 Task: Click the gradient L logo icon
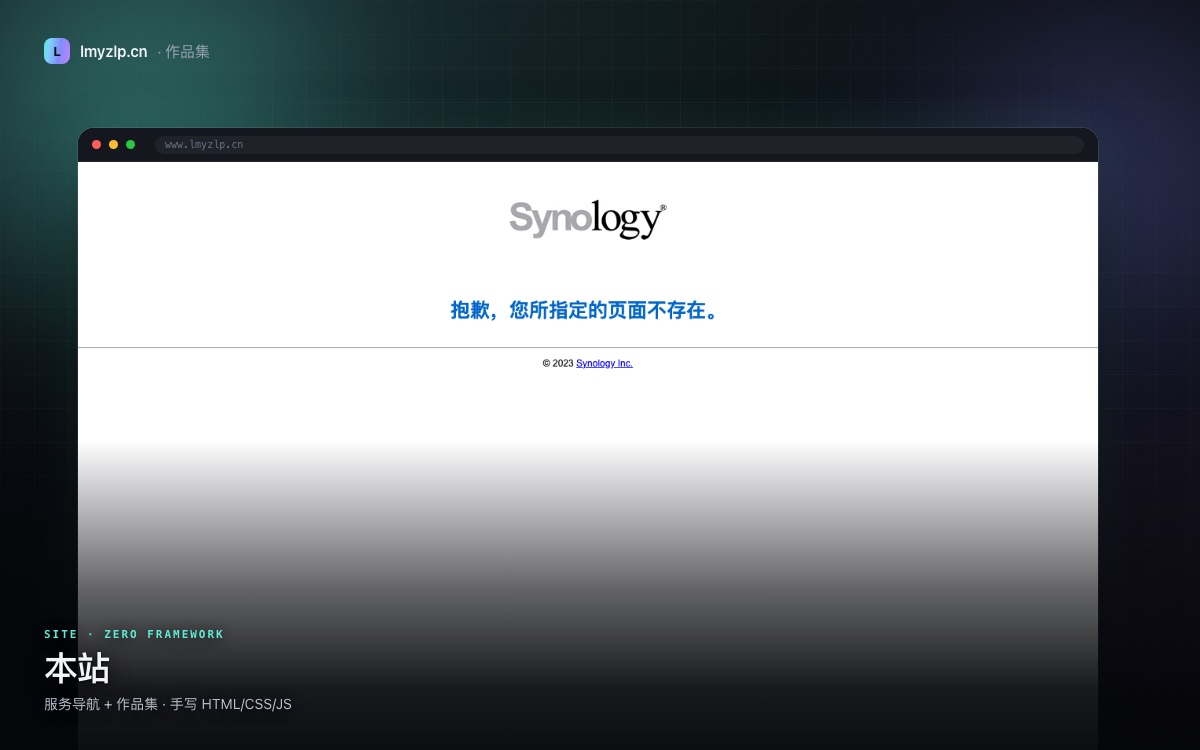[x=57, y=51]
